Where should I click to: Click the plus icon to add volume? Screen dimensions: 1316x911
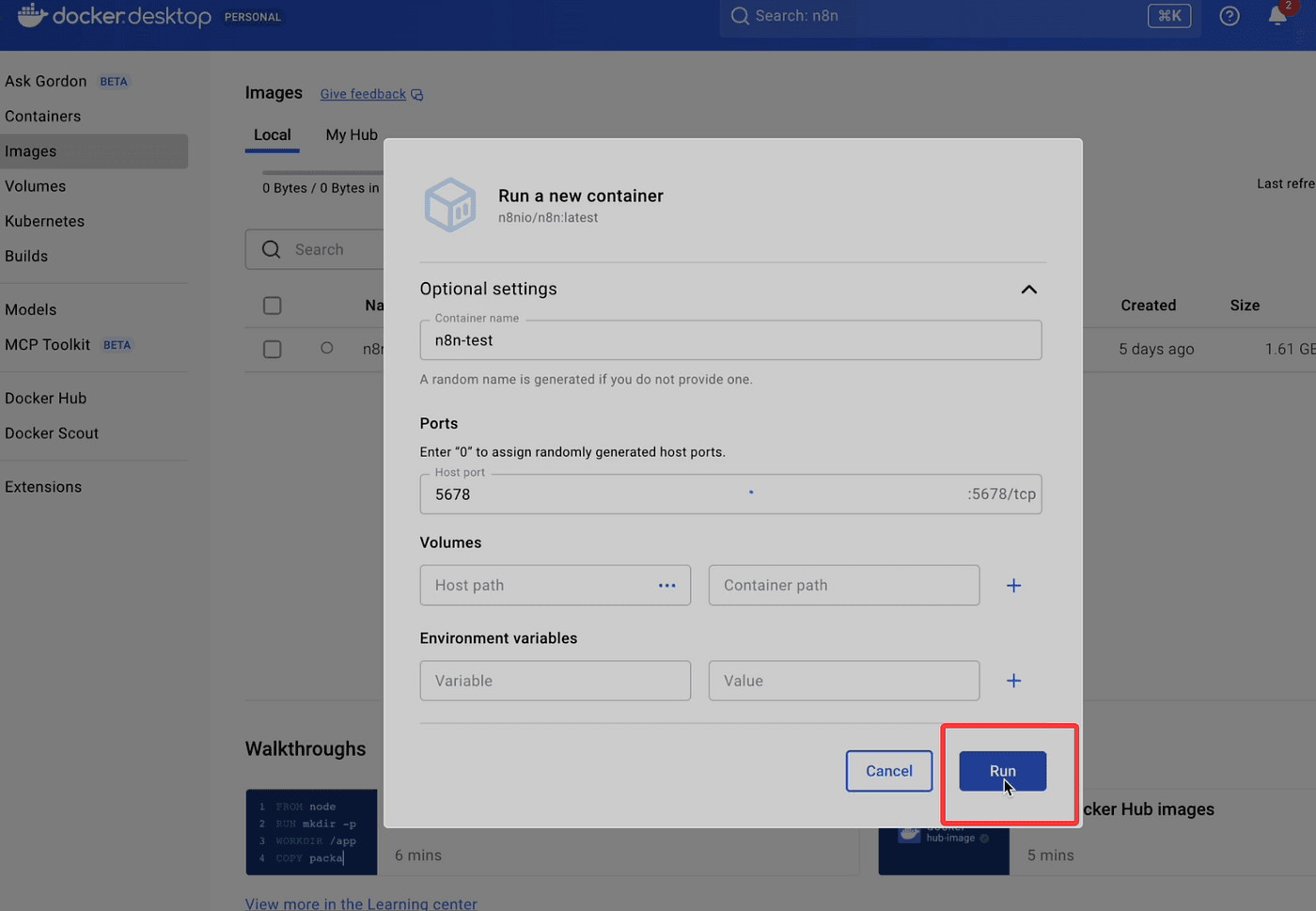pyautogui.click(x=1013, y=586)
